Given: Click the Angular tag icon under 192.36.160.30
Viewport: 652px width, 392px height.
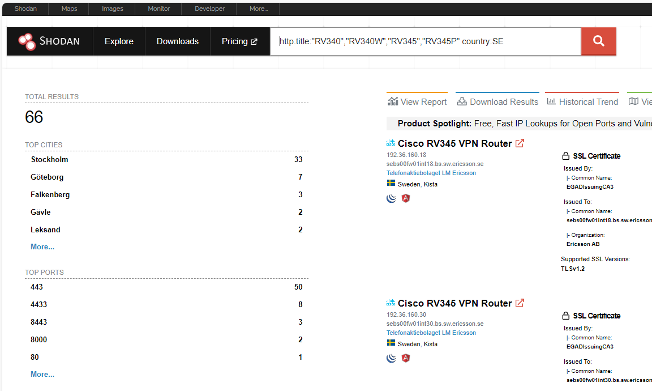Looking at the screenshot, I should 406,358.
